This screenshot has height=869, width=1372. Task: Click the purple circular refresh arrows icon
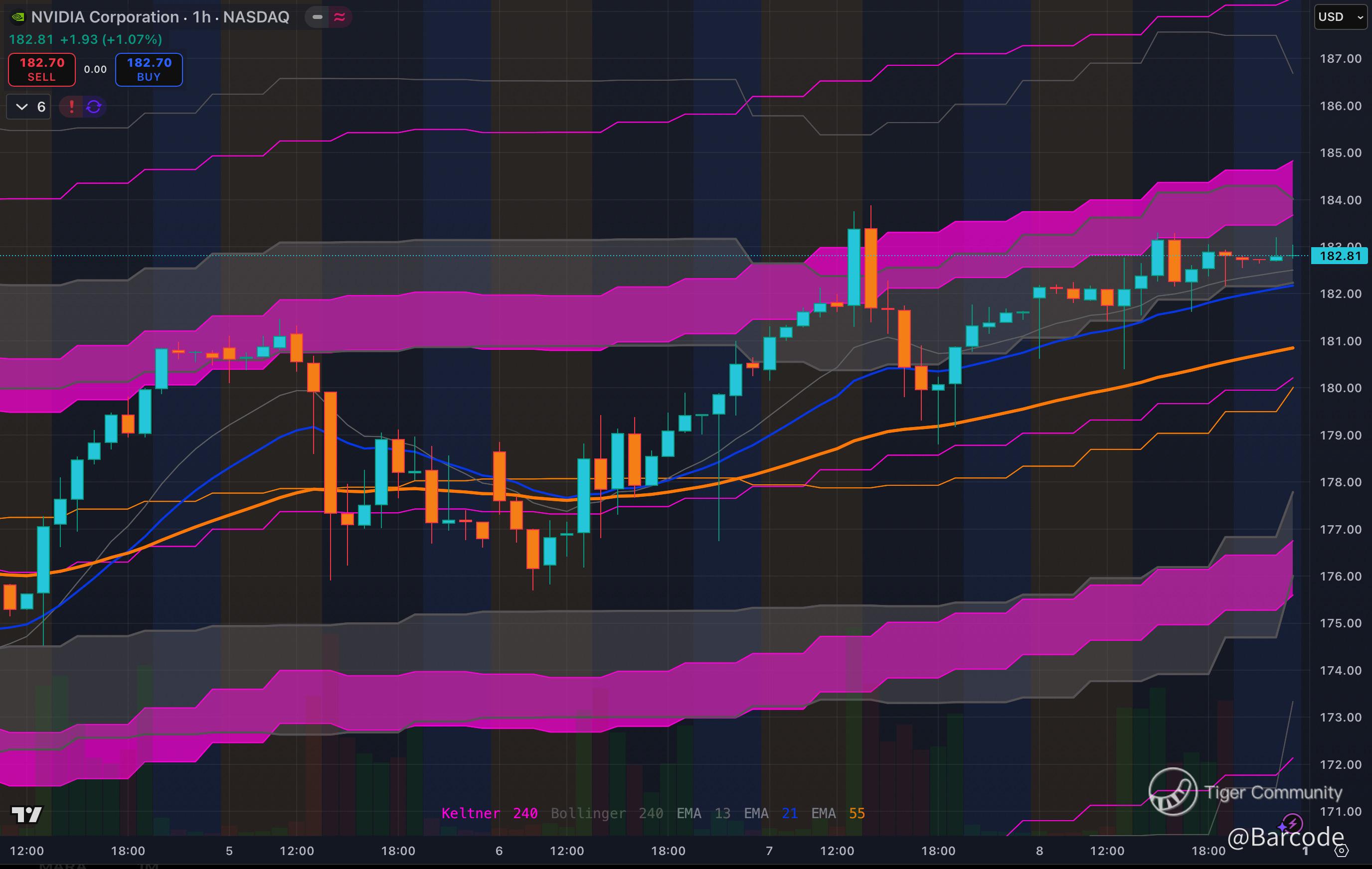(x=94, y=107)
